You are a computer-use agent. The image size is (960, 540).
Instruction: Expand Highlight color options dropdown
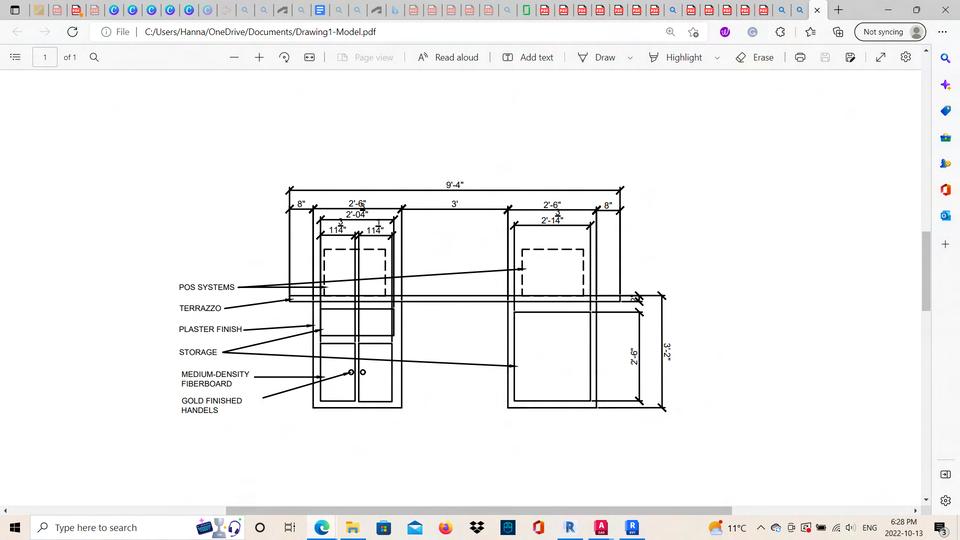pyautogui.click(x=717, y=58)
